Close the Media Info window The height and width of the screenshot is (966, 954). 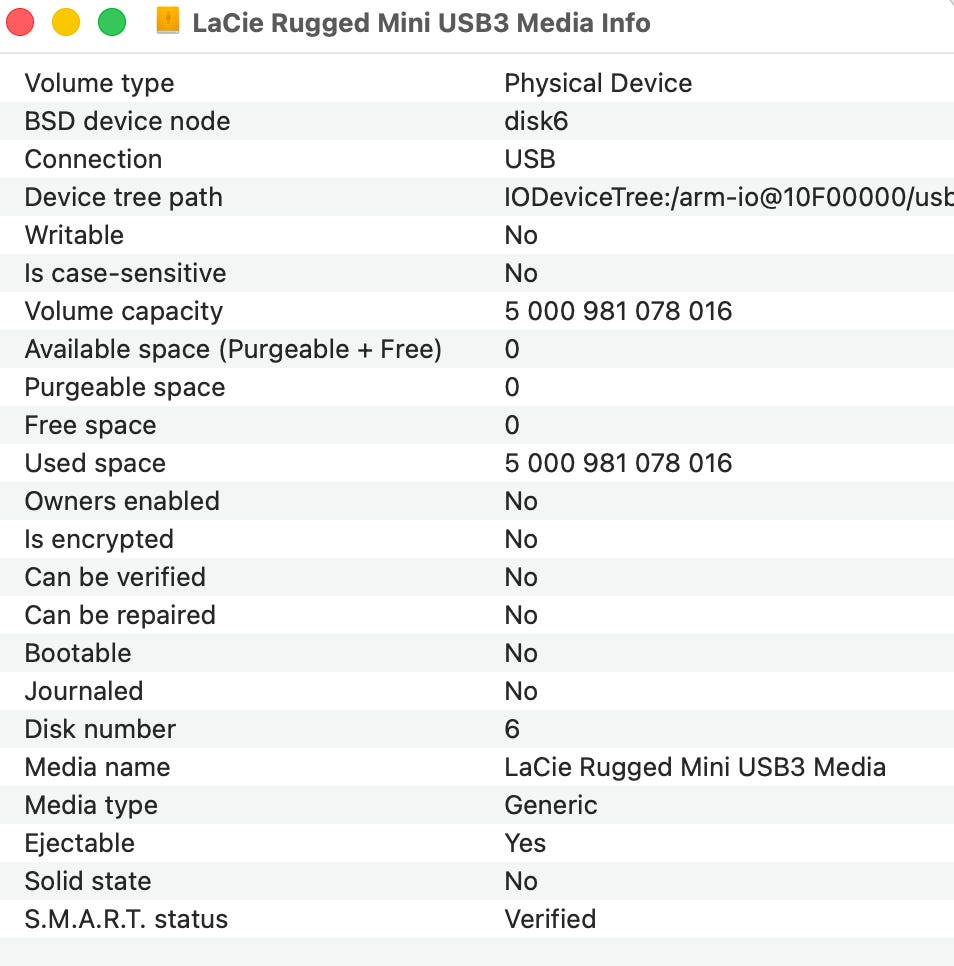coord(20,22)
